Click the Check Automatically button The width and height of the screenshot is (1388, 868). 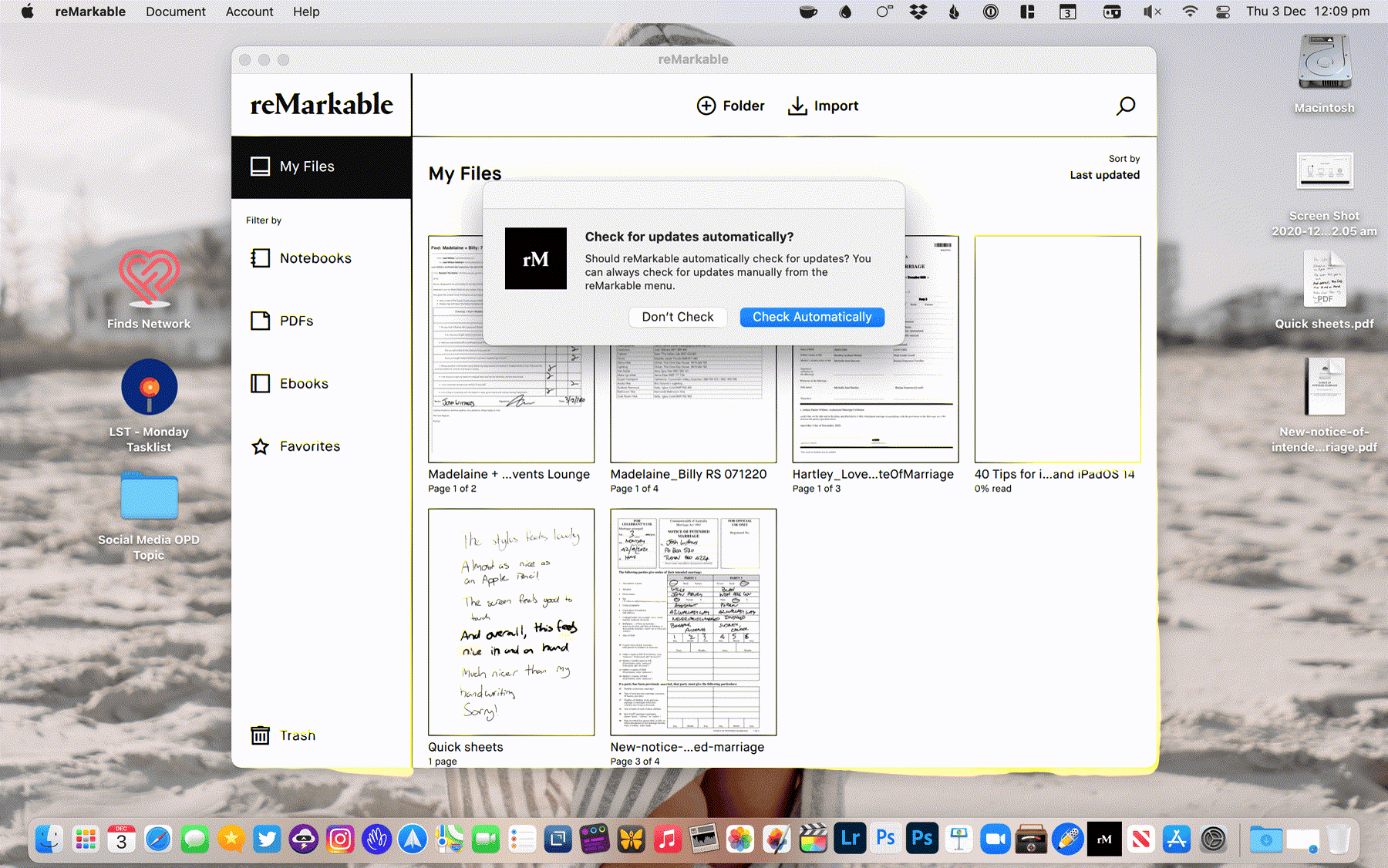point(811,317)
